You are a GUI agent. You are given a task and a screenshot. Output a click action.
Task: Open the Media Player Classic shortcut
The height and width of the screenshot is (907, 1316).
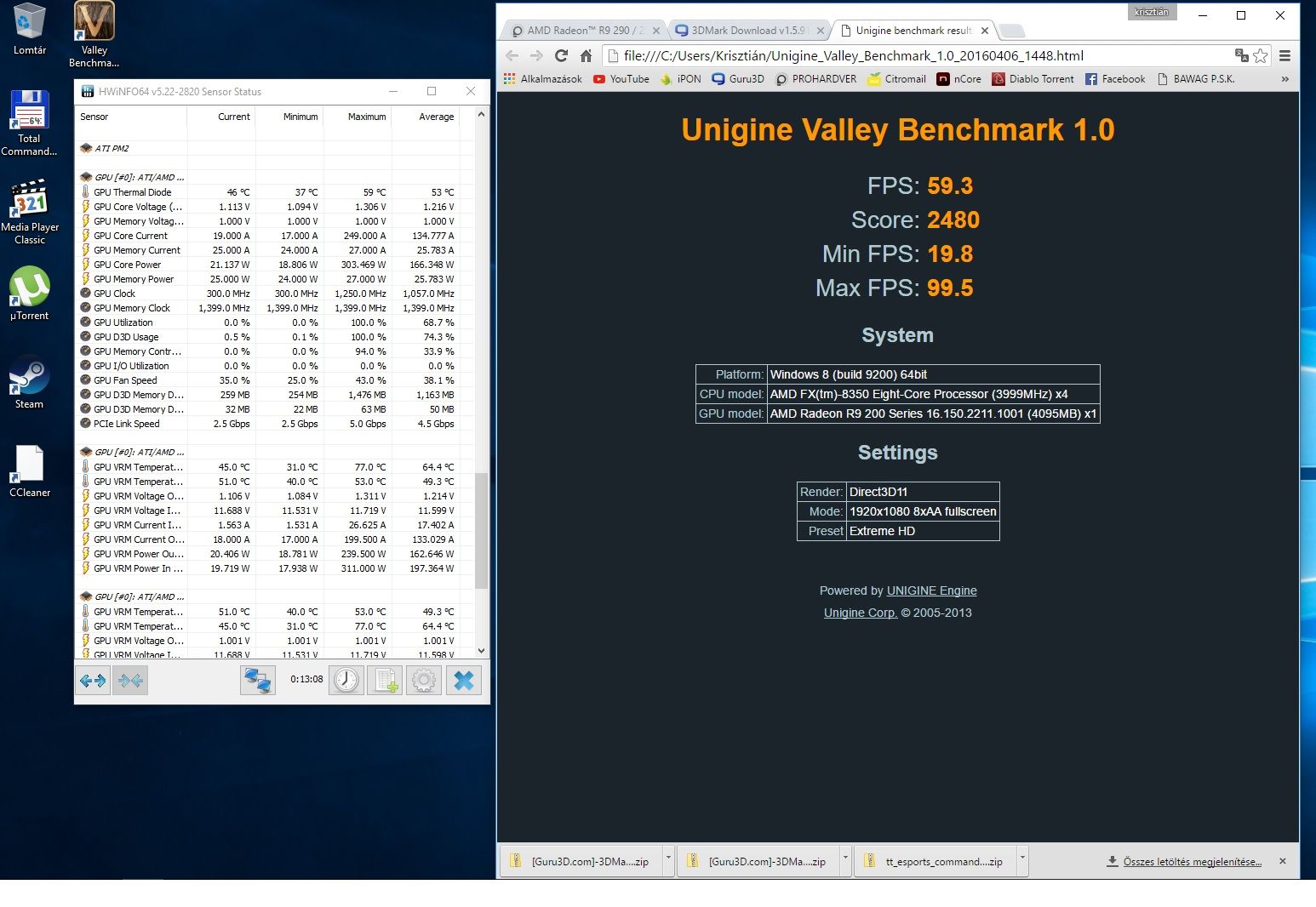coord(30,212)
